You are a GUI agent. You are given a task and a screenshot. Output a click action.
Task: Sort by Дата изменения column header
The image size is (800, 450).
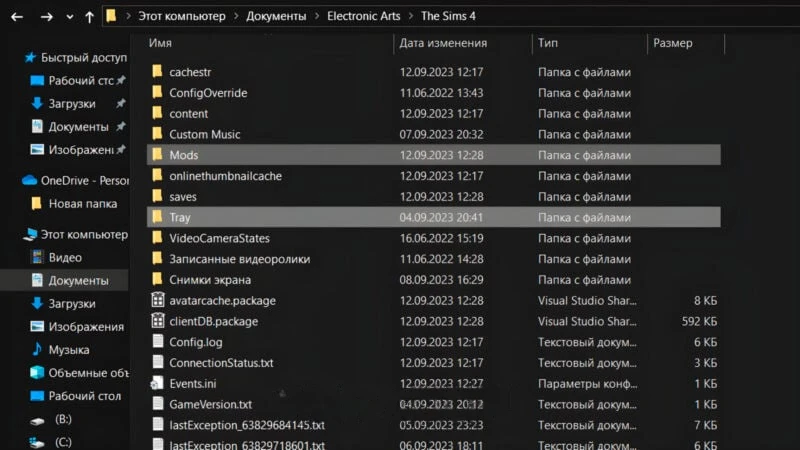(x=443, y=43)
